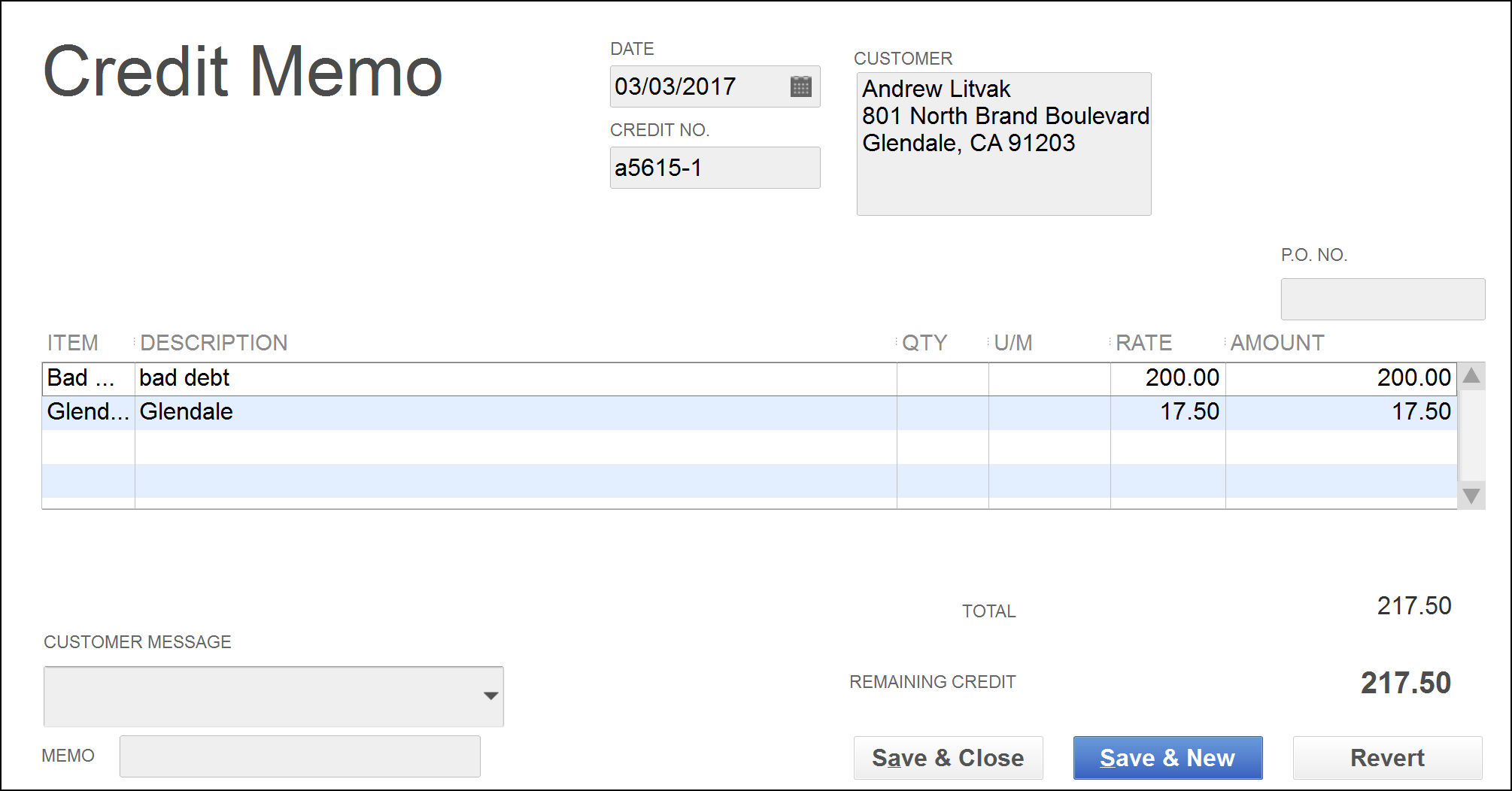The image size is (1512, 791).
Task: Click the Revert button
Action: click(1387, 758)
